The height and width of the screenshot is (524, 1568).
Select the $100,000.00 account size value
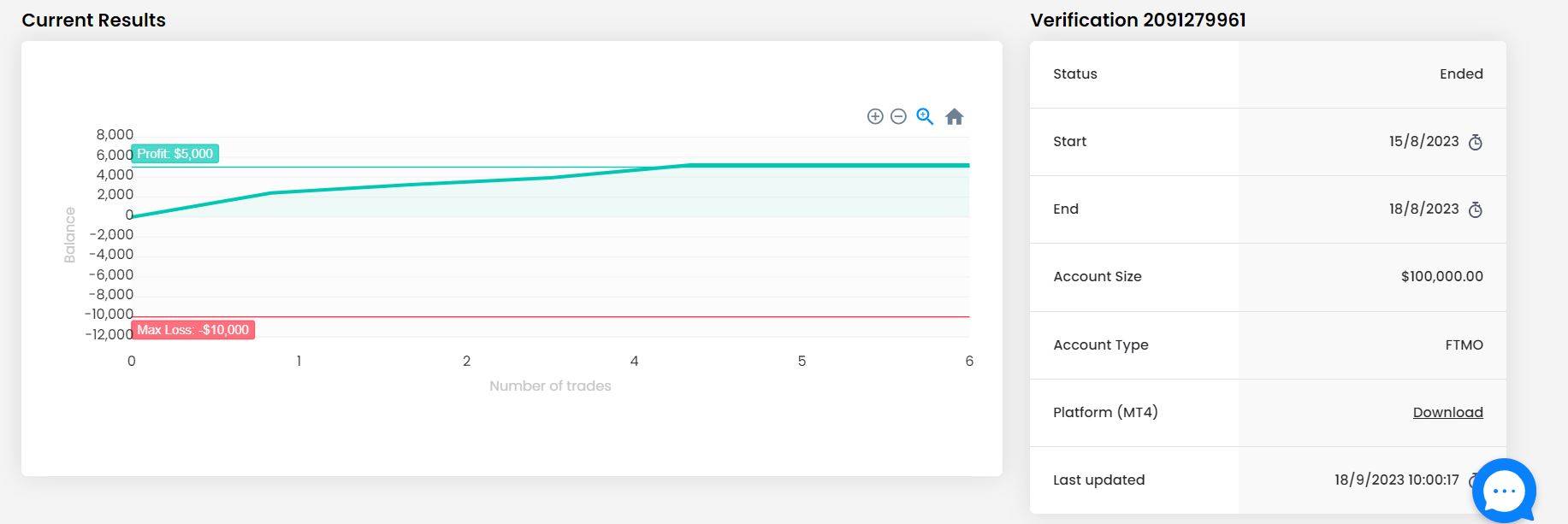pyautogui.click(x=1441, y=277)
